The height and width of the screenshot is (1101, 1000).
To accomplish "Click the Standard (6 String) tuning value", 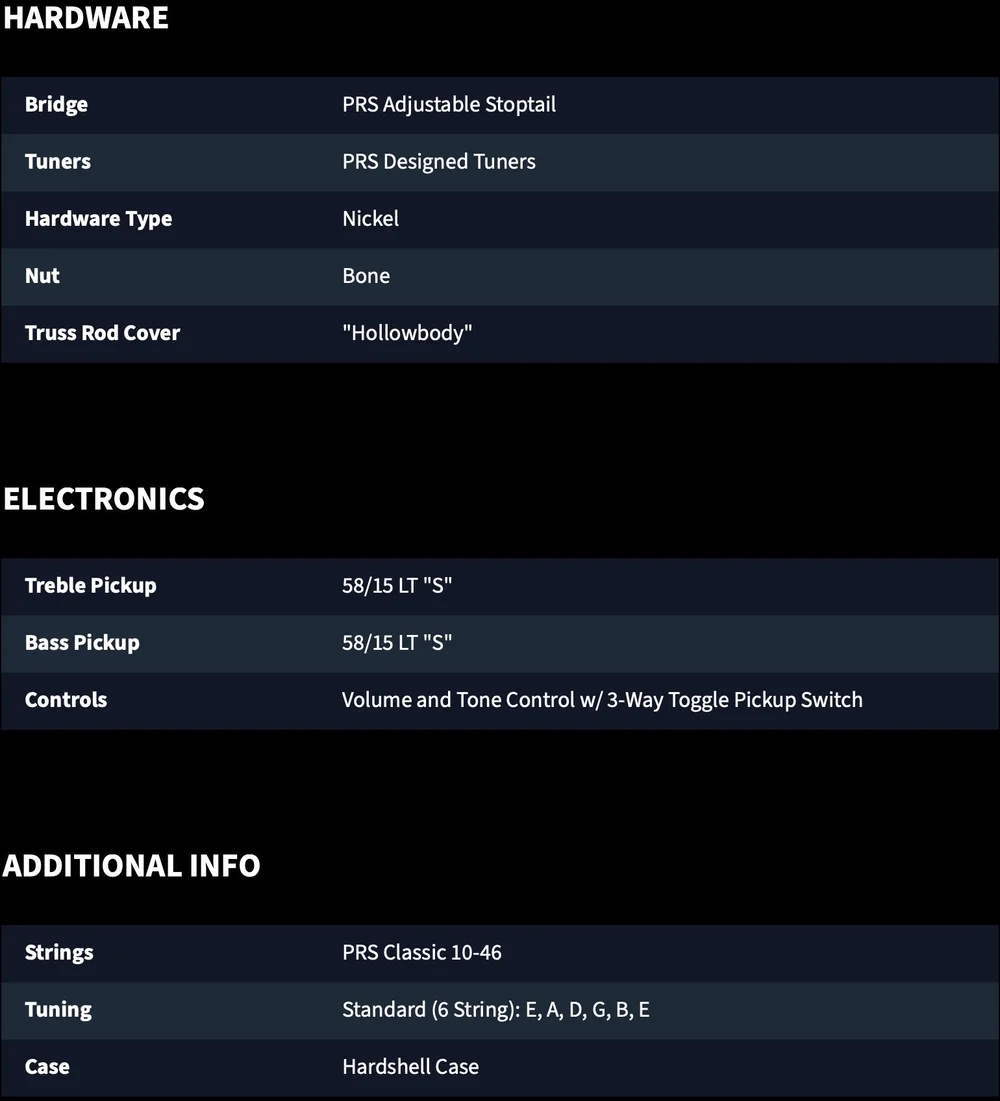I will (x=496, y=1010).
